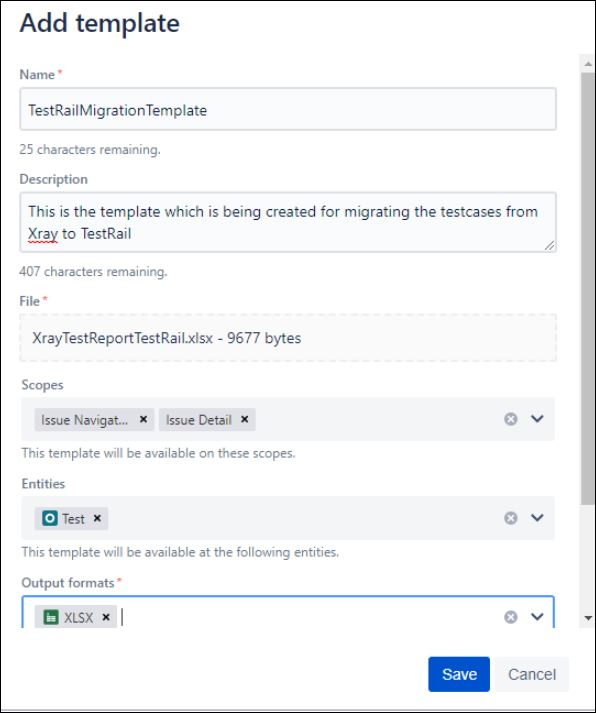Click the 'available on these scopes' hint
Screen dimensions: 596x713
pyautogui.click(x=158, y=453)
